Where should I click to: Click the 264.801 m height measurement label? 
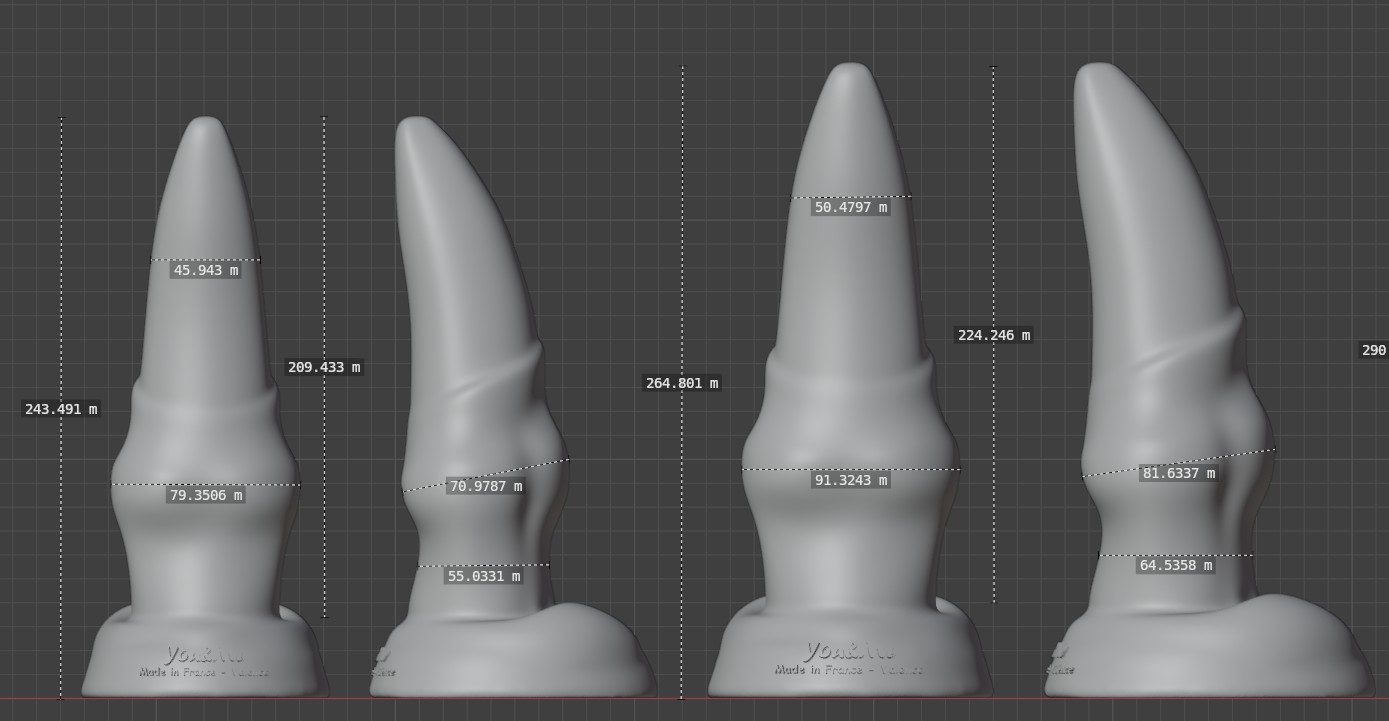682,383
